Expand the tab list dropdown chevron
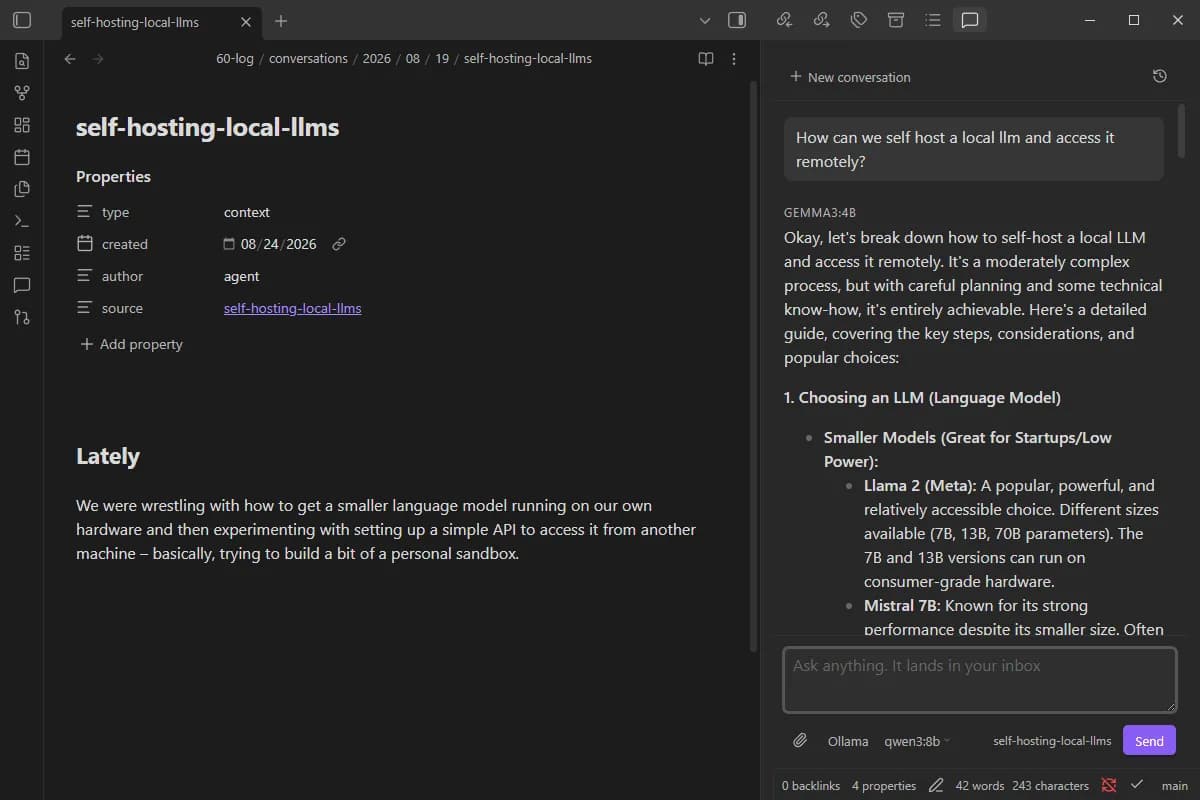This screenshot has width=1200, height=800. [705, 20]
